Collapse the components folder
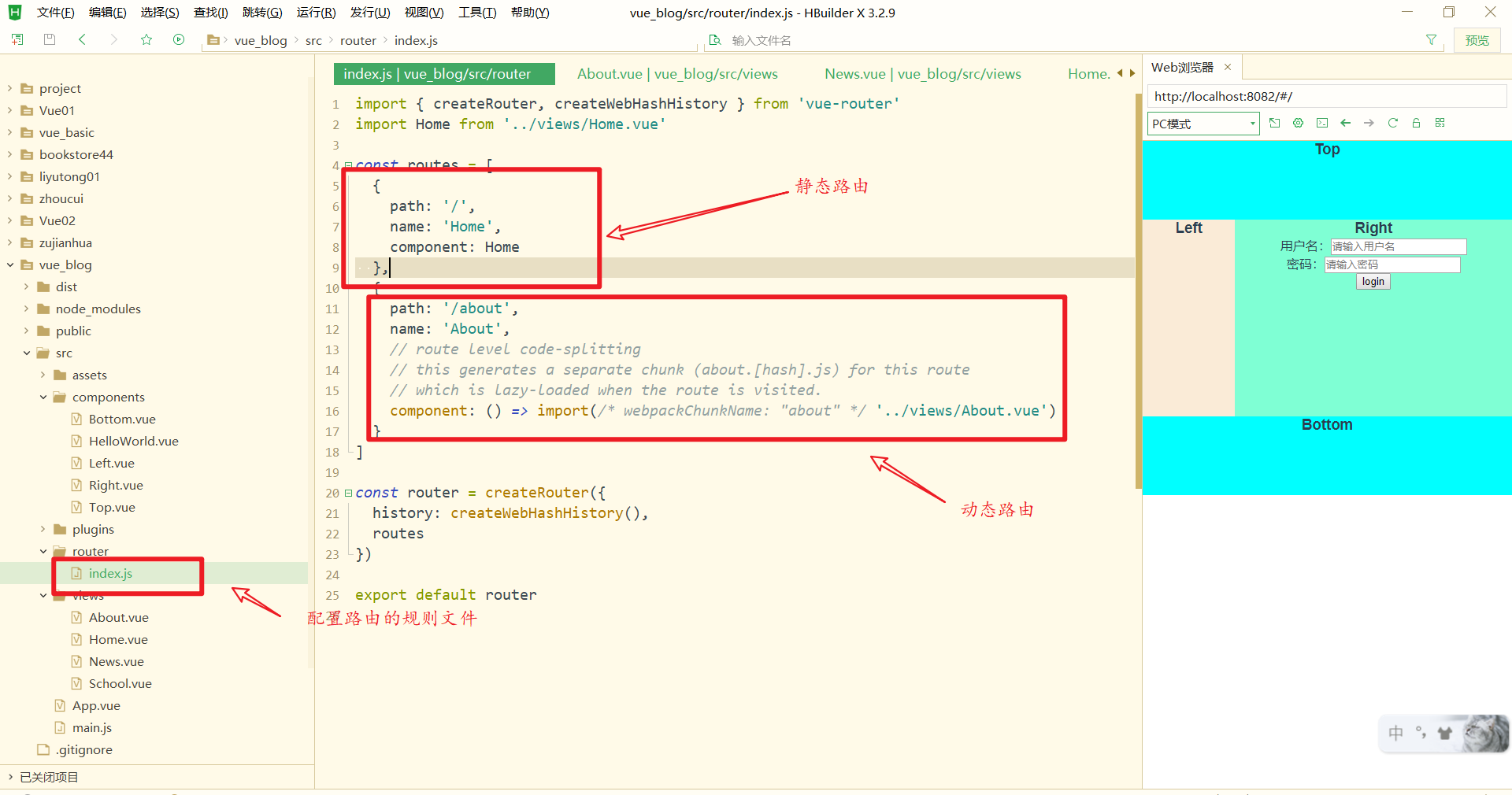The image size is (1512, 795). pyautogui.click(x=43, y=397)
